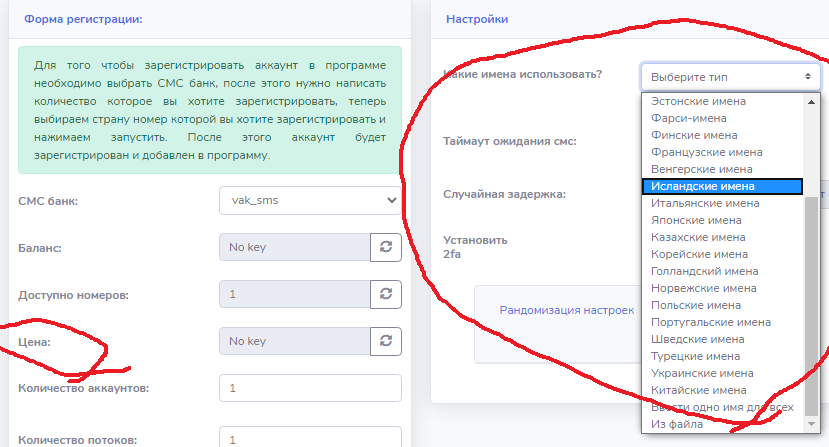Select Польские имена option

coord(722,305)
